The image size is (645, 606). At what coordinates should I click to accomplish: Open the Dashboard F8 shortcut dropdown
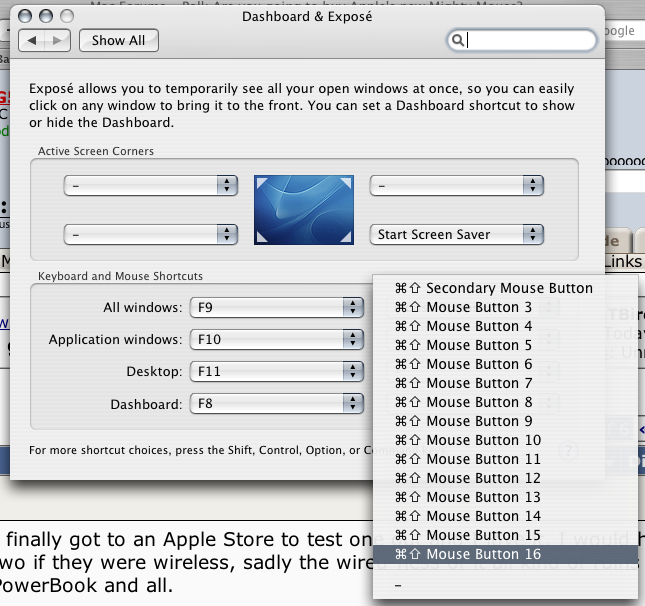pyautogui.click(x=277, y=404)
